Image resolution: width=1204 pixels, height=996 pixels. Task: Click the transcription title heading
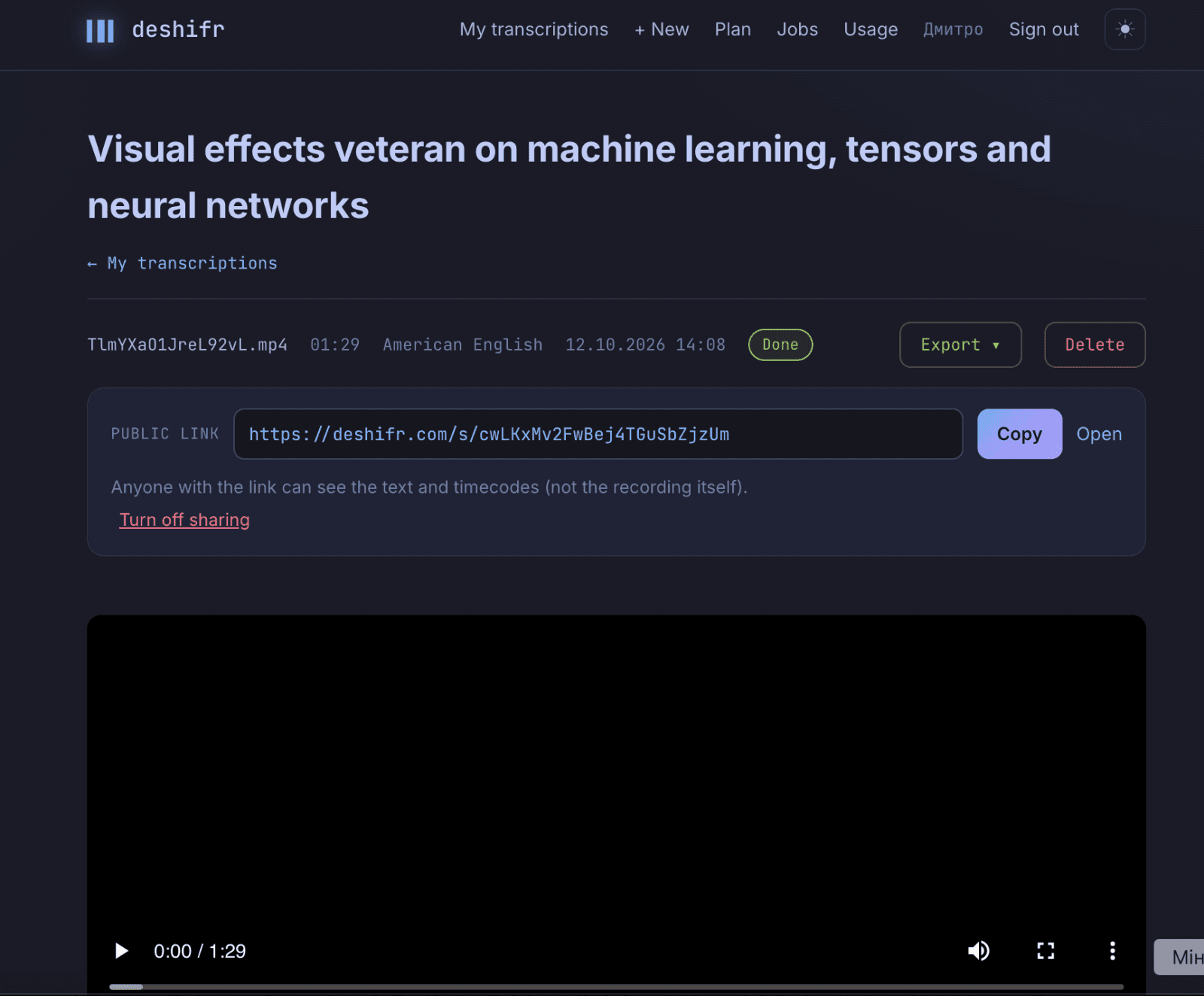tap(569, 177)
